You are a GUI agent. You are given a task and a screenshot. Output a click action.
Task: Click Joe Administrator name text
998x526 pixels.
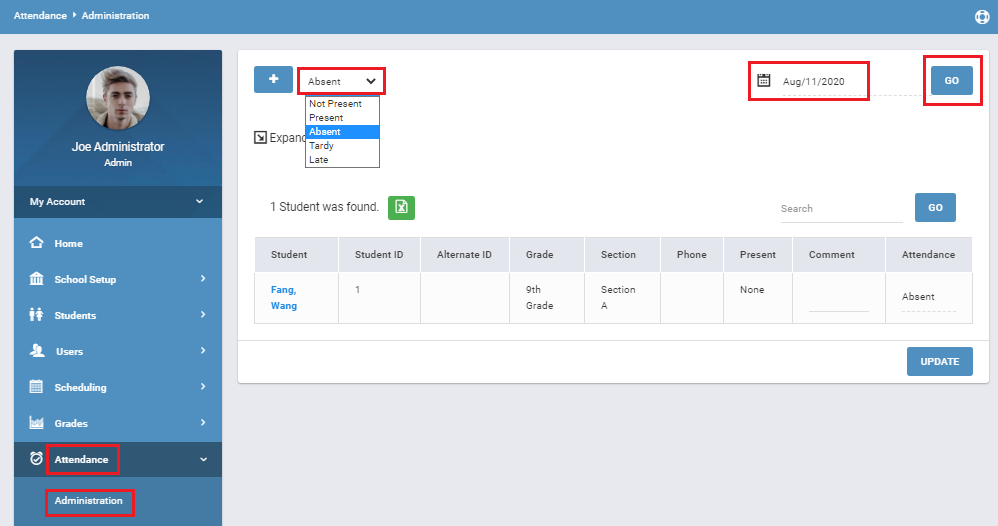point(118,146)
